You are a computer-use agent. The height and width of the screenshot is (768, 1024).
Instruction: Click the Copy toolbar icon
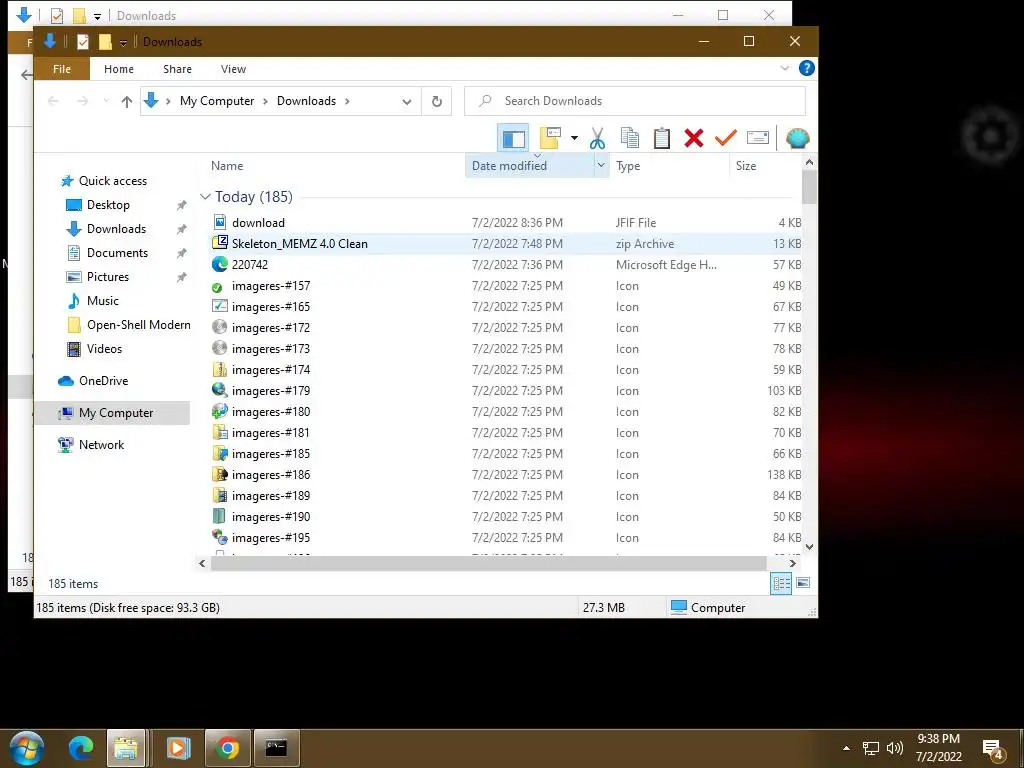point(630,138)
